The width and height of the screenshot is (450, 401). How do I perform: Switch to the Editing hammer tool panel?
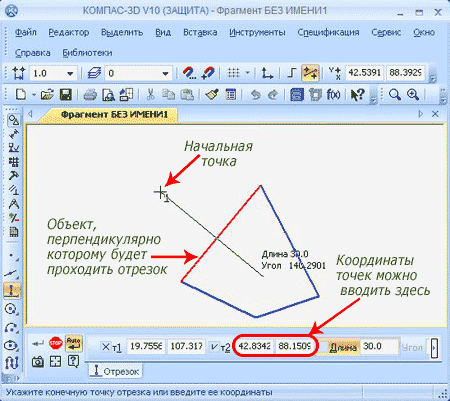point(13,176)
